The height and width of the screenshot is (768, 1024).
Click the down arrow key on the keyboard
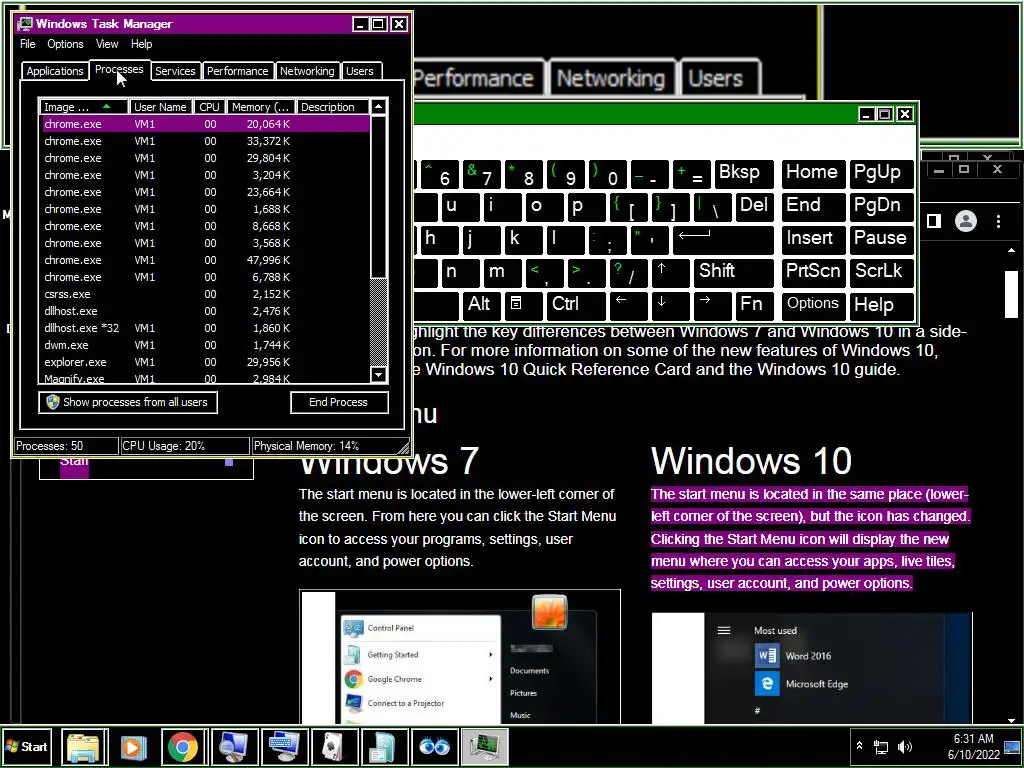(x=669, y=305)
